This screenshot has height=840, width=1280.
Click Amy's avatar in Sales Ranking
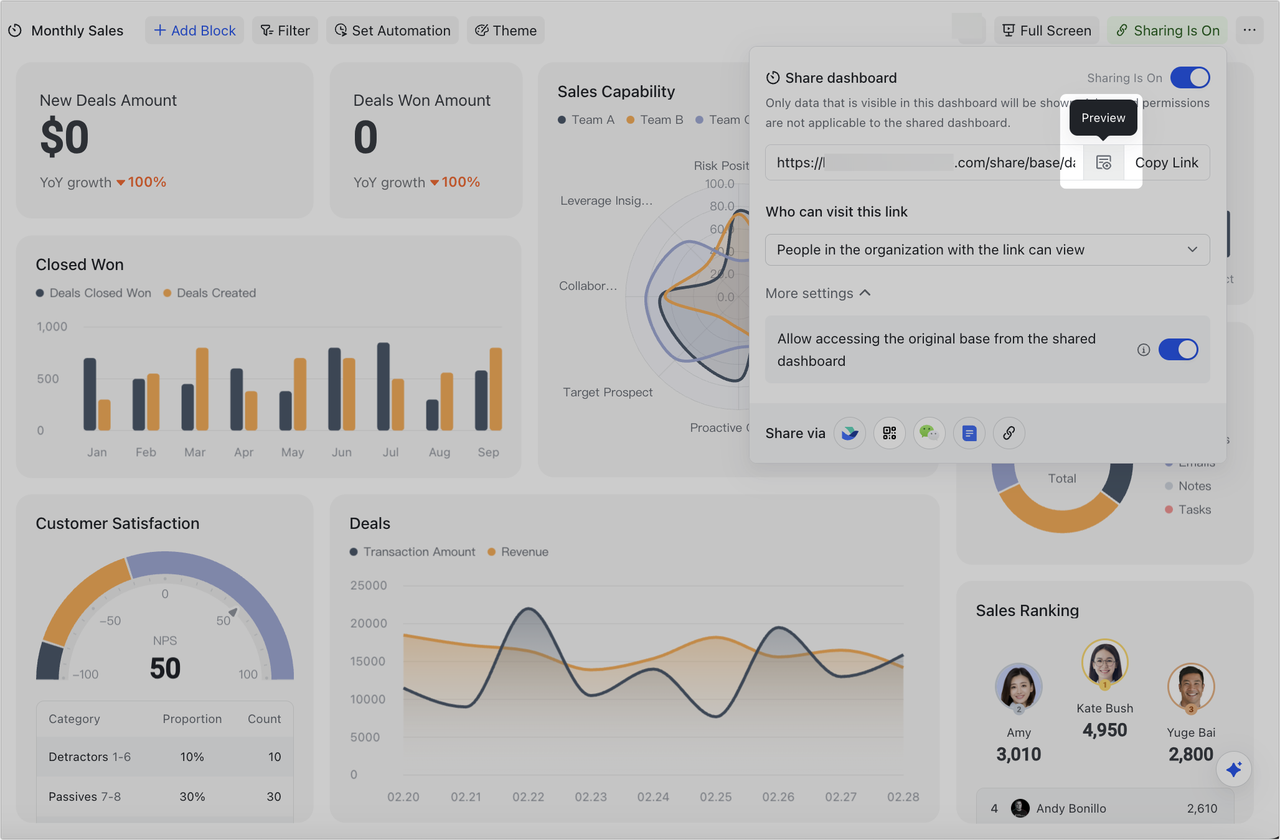tap(1019, 688)
